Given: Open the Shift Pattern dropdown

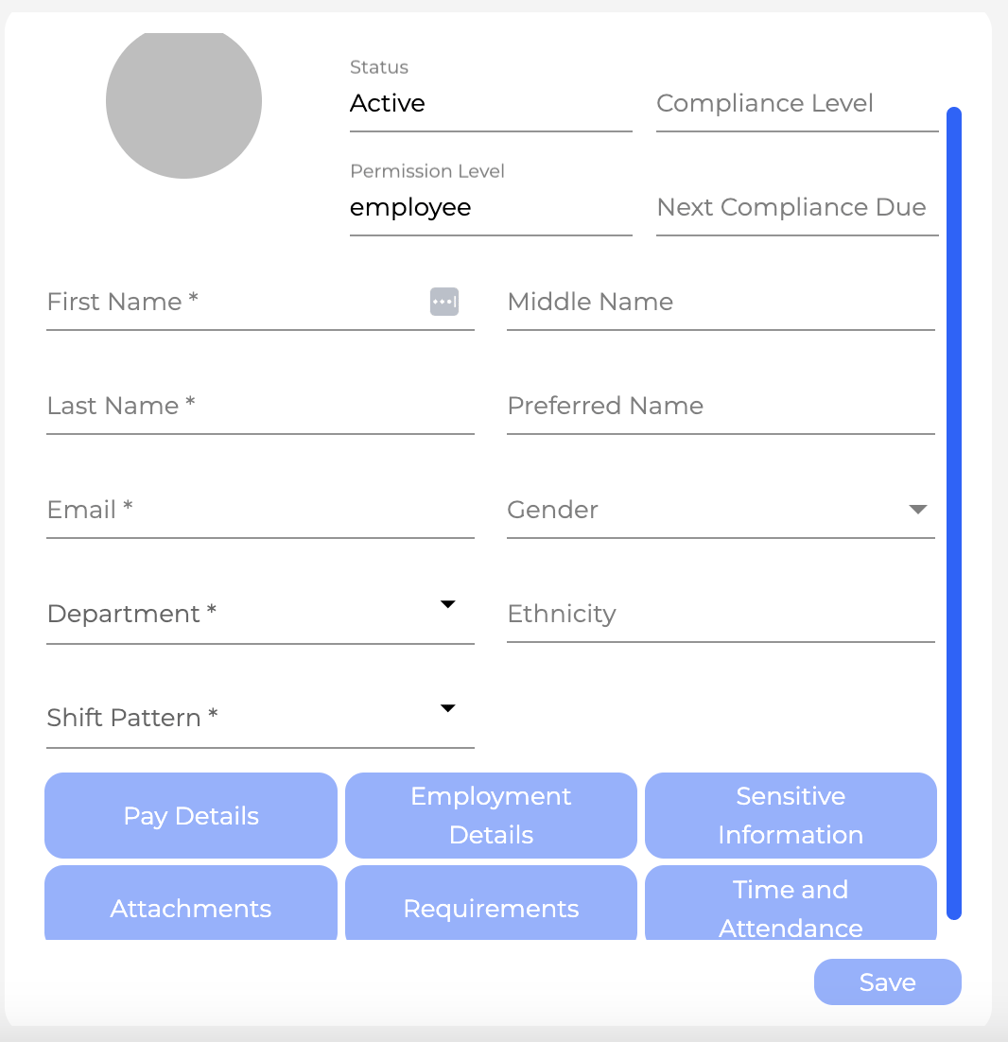Looking at the screenshot, I should [448, 708].
